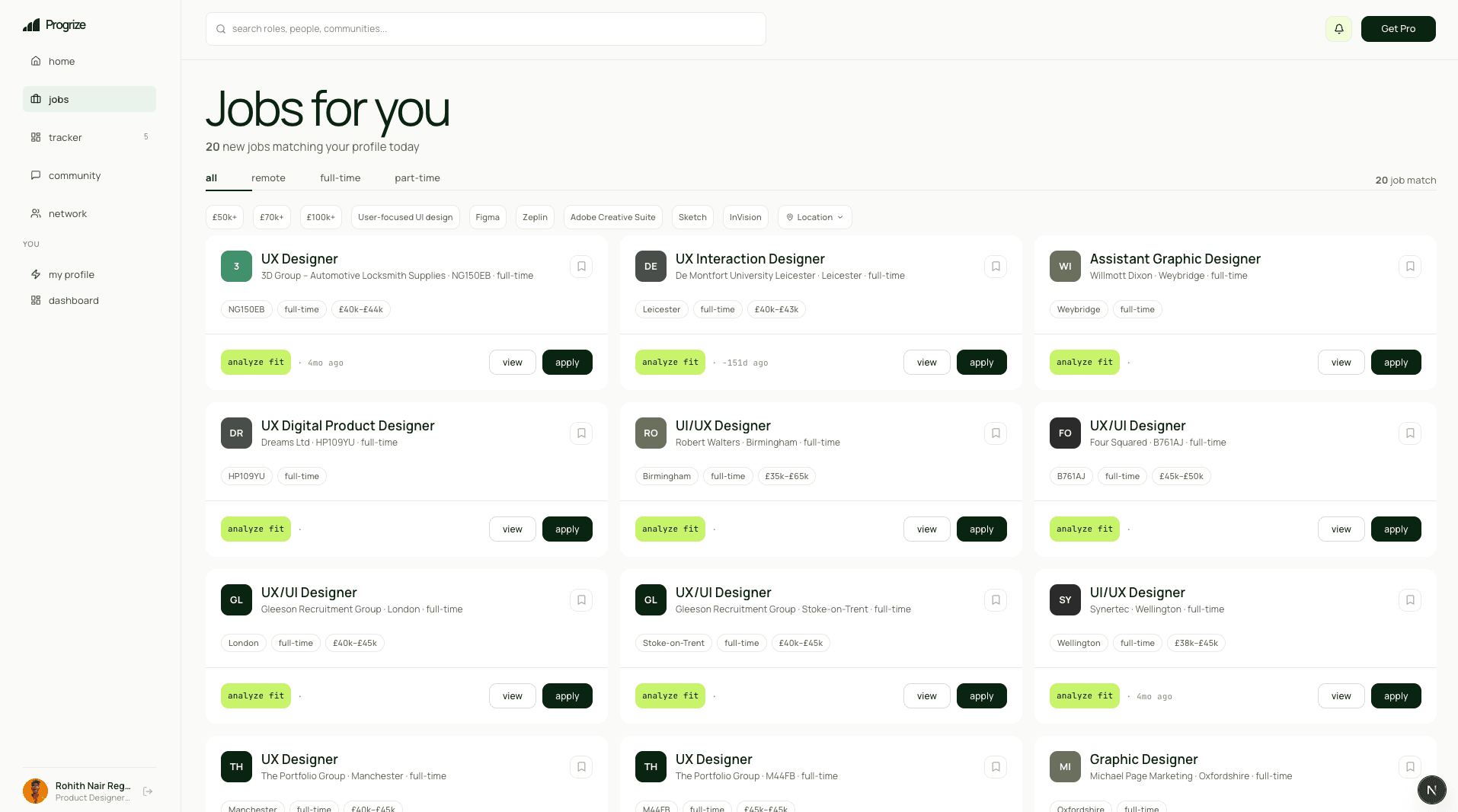Click the SY avatar for Synertec
This screenshot has width=1458, height=812.
[x=1065, y=600]
